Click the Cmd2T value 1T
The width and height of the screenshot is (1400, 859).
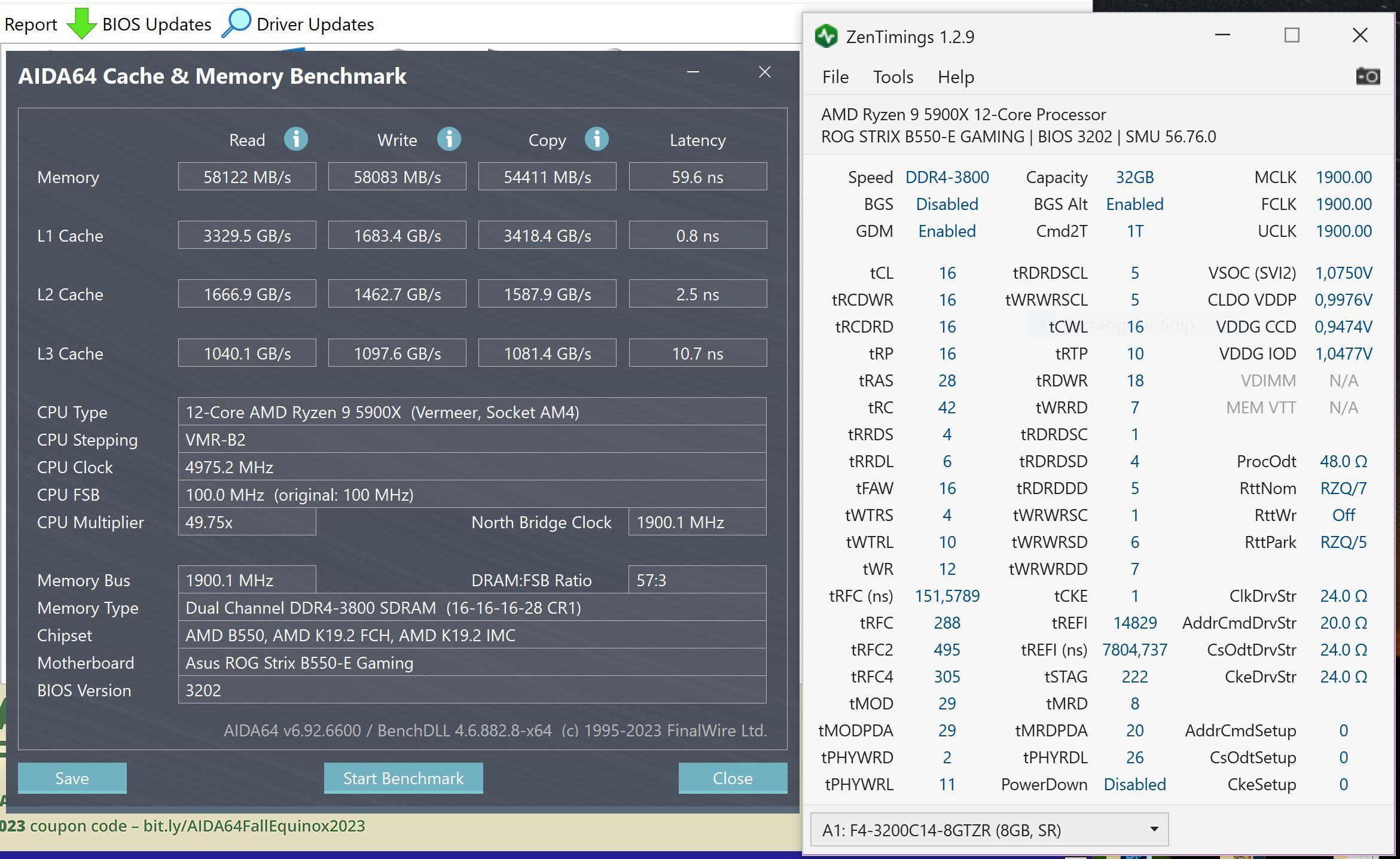tap(1134, 231)
